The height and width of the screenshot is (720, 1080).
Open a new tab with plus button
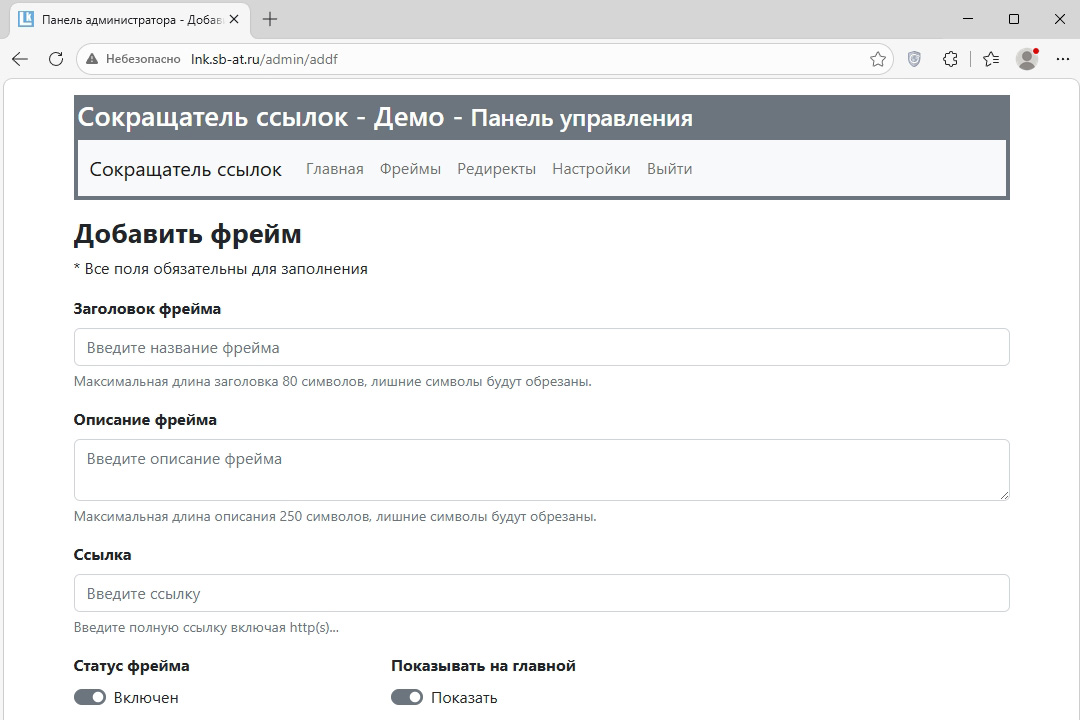pyautogui.click(x=270, y=19)
